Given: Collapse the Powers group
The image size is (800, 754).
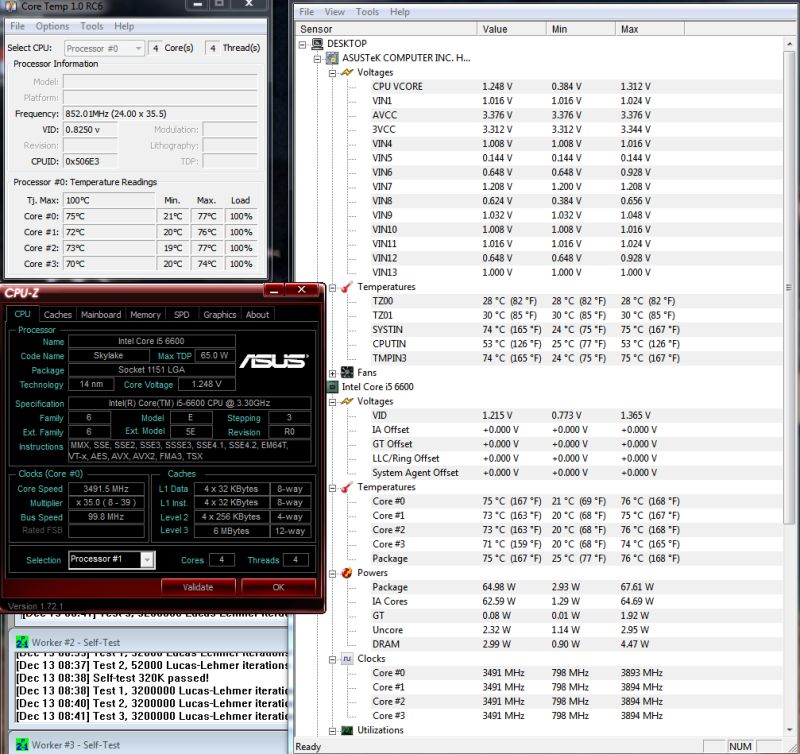Looking at the screenshot, I should [333, 574].
